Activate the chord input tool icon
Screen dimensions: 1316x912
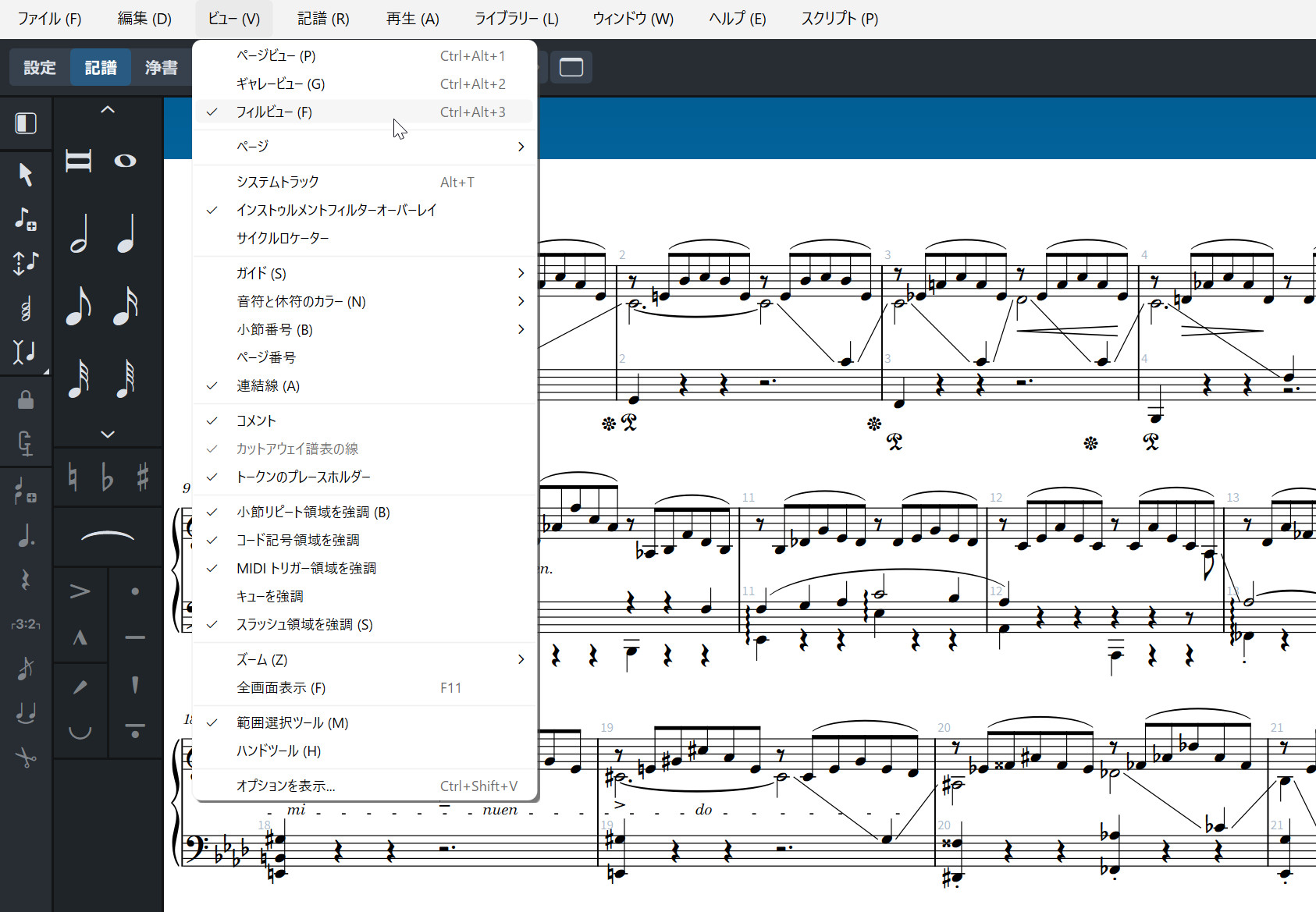(26, 309)
